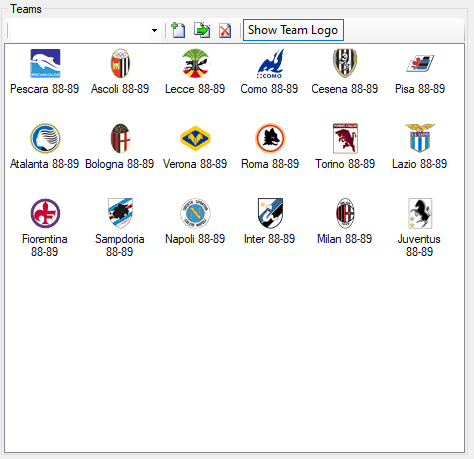Viewport: 474px width, 459px height.
Task: Click the Bologna 88-89 label
Action: (120, 164)
